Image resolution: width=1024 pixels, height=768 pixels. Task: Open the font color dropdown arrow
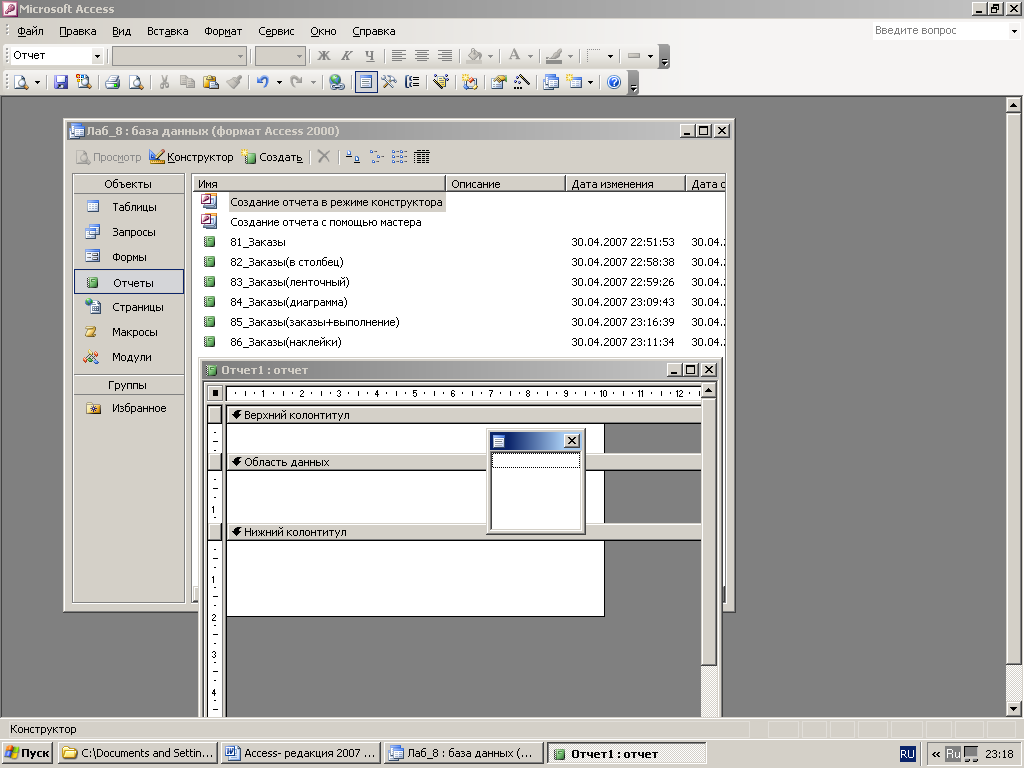click(530, 56)
